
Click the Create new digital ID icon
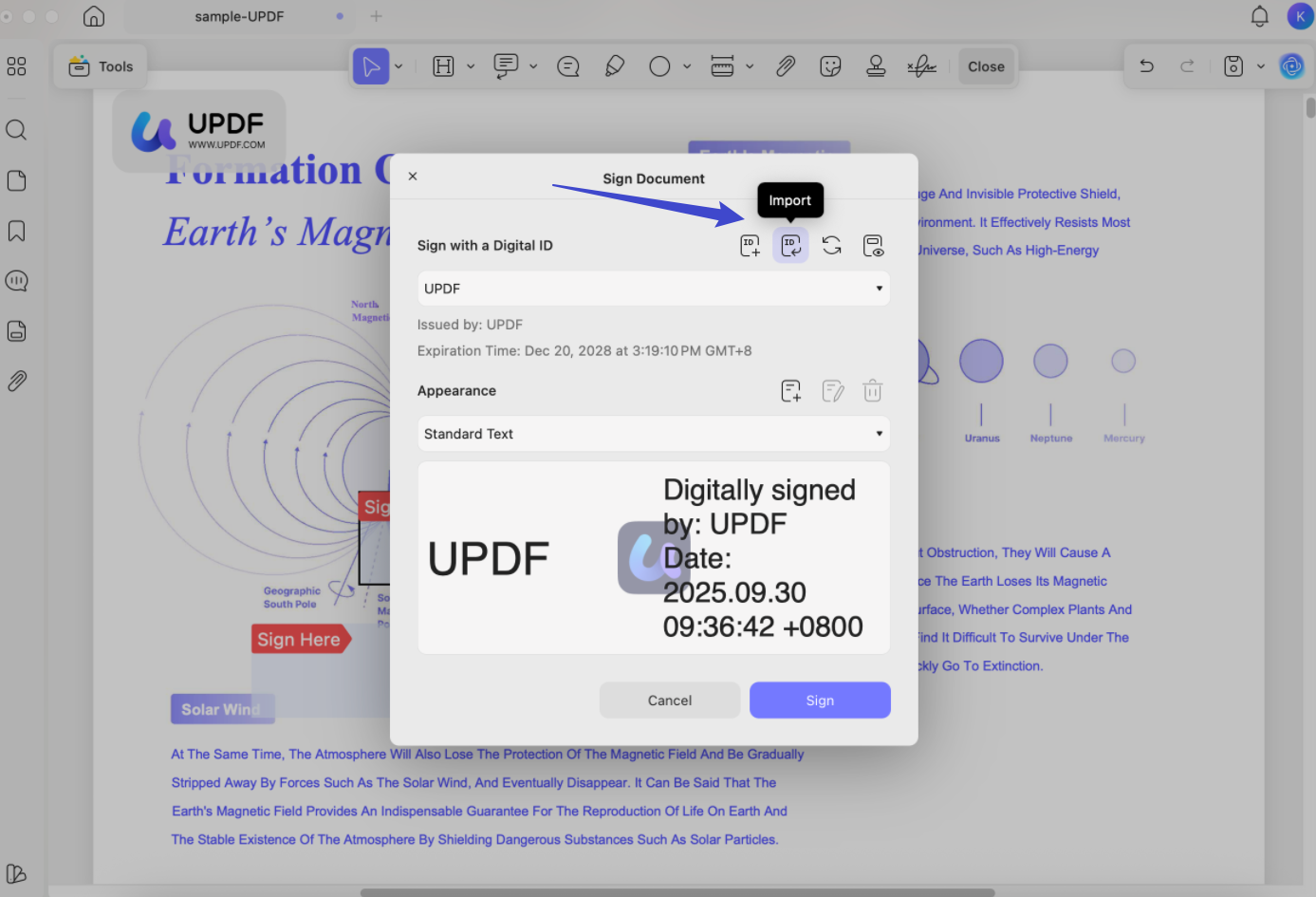tap(750, 246)
